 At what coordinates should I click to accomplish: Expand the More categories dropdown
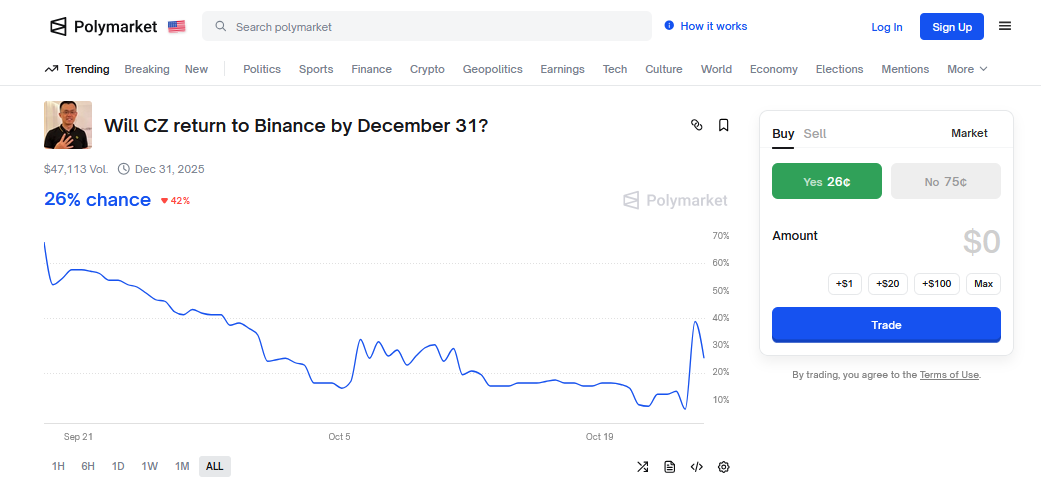(x=966, y=69)
